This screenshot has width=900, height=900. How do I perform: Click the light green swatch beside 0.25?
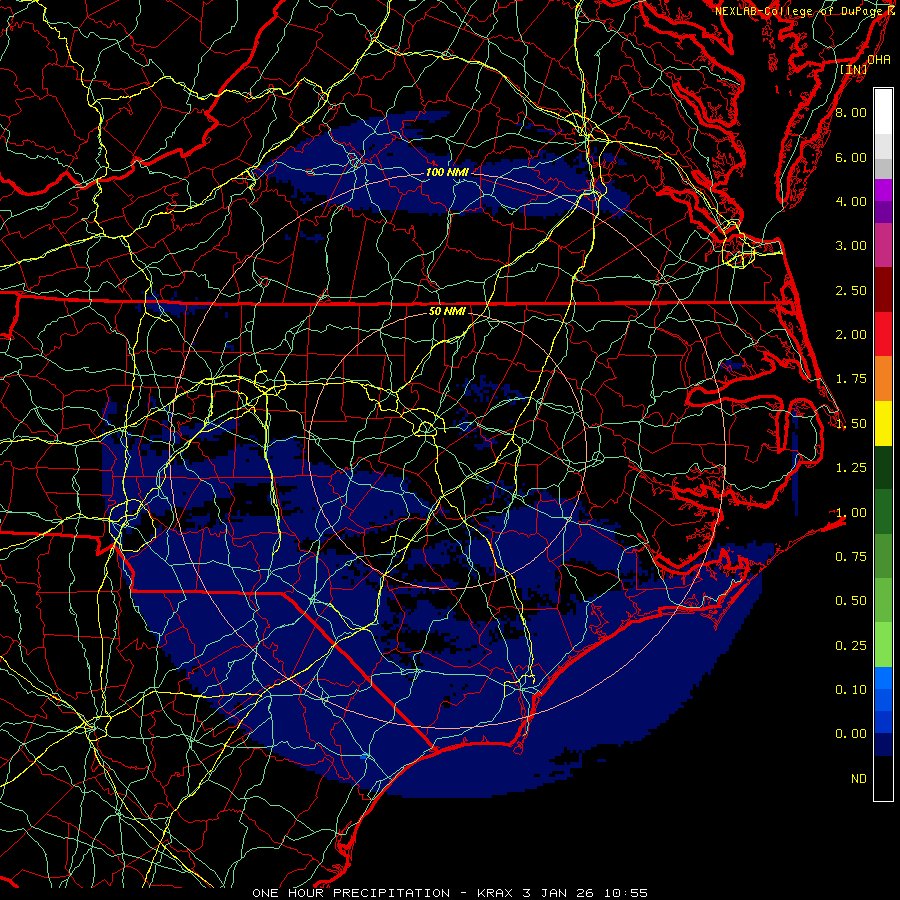tap(883, 645)
